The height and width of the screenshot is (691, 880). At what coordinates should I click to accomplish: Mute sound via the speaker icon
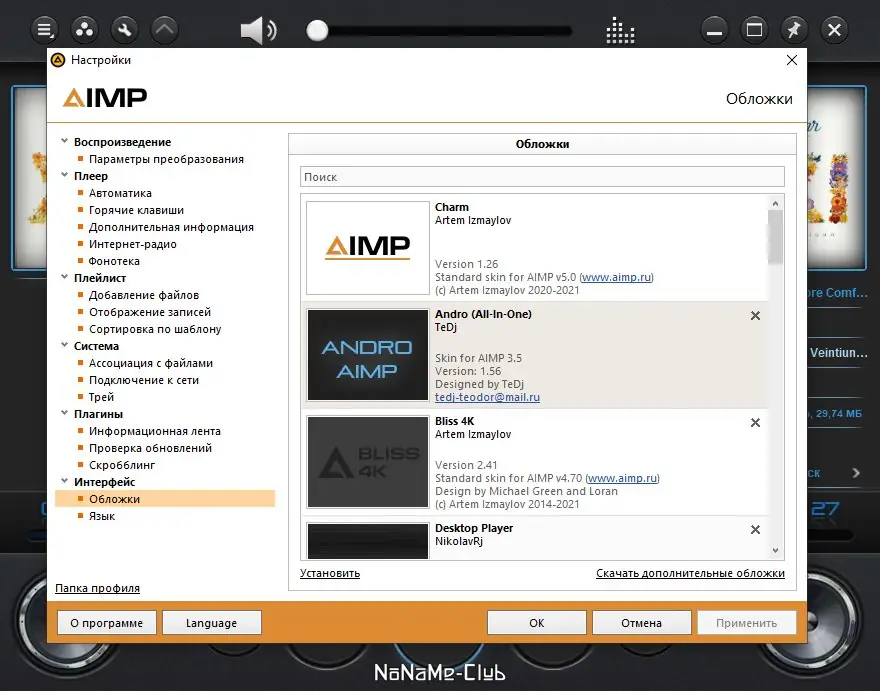click(x=258, y=30)
